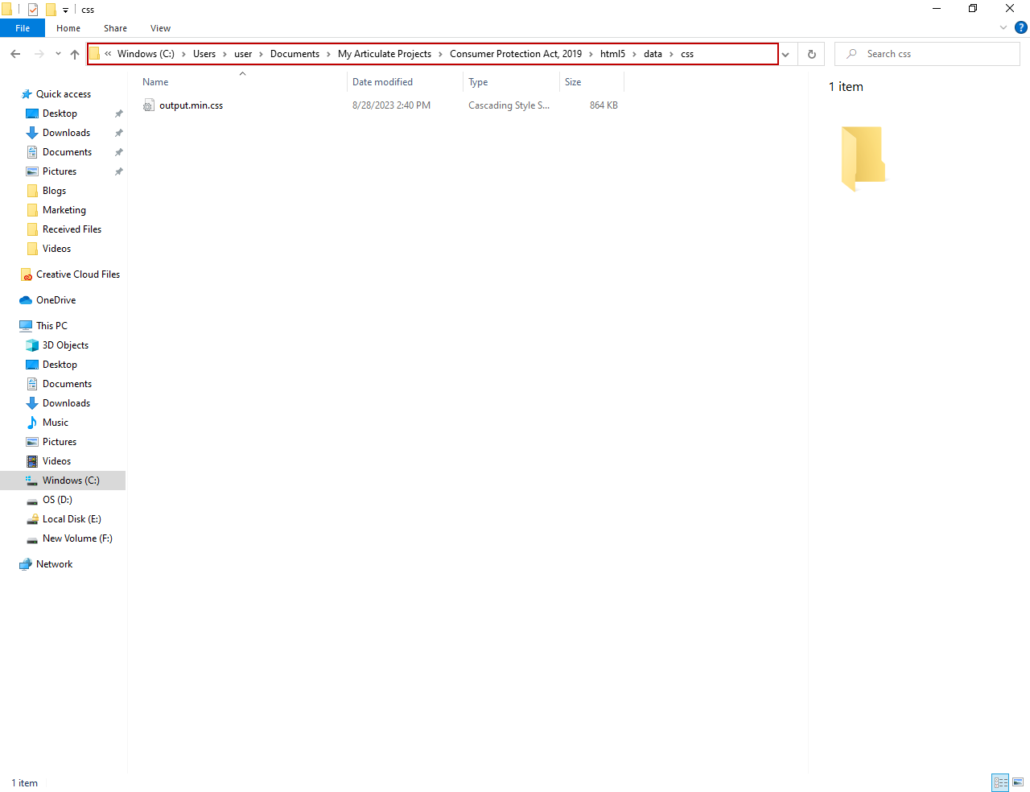1030x792 pixels.
Task: Switch to Details view icon in status bar
Action: 1000,782
